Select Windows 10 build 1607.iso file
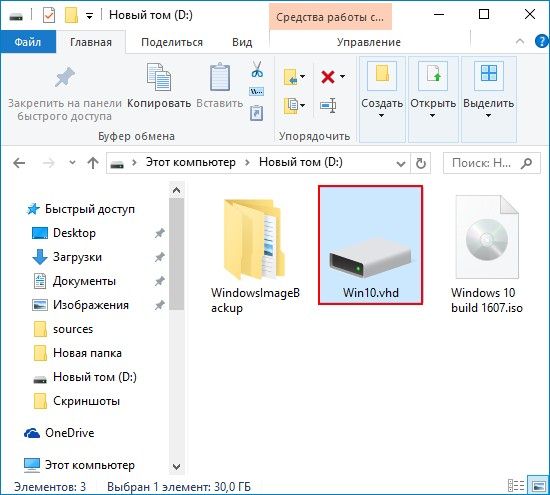Screen dimensions: 550x495 pos(487,254)
